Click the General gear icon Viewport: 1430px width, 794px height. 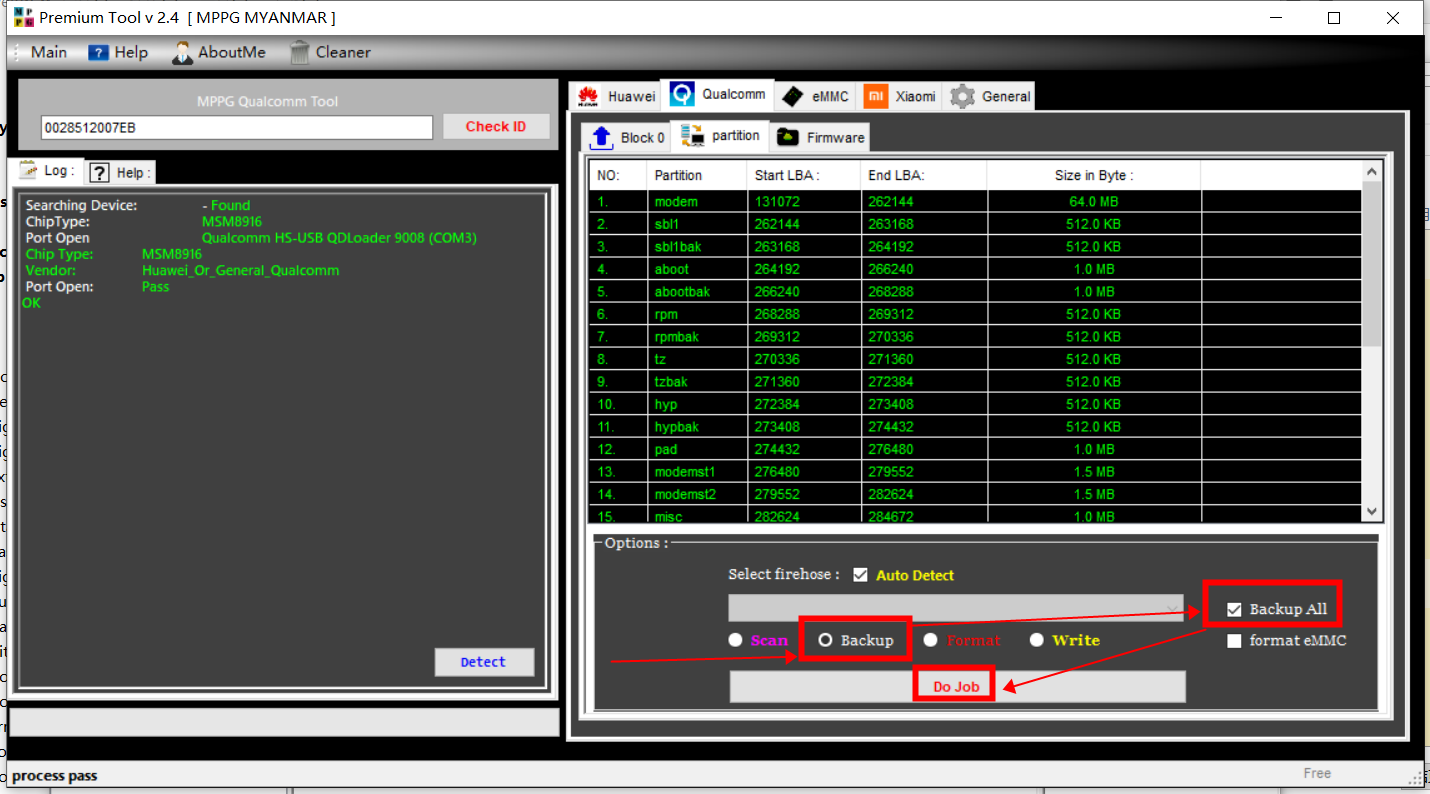point(962,96)
